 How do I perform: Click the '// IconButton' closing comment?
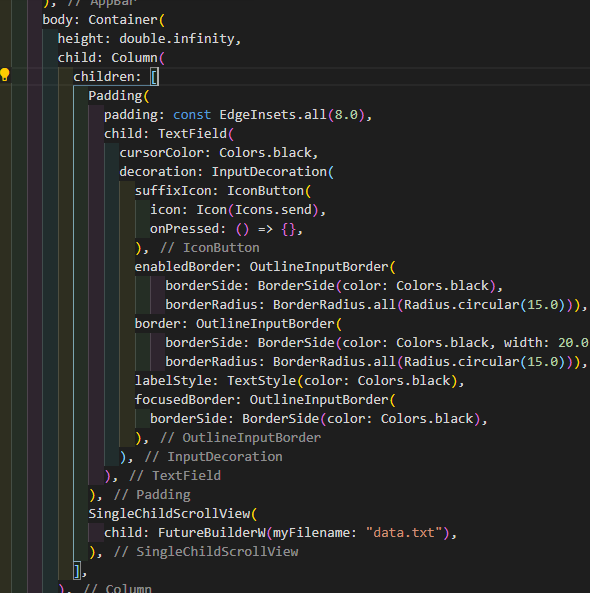(210, 248)
